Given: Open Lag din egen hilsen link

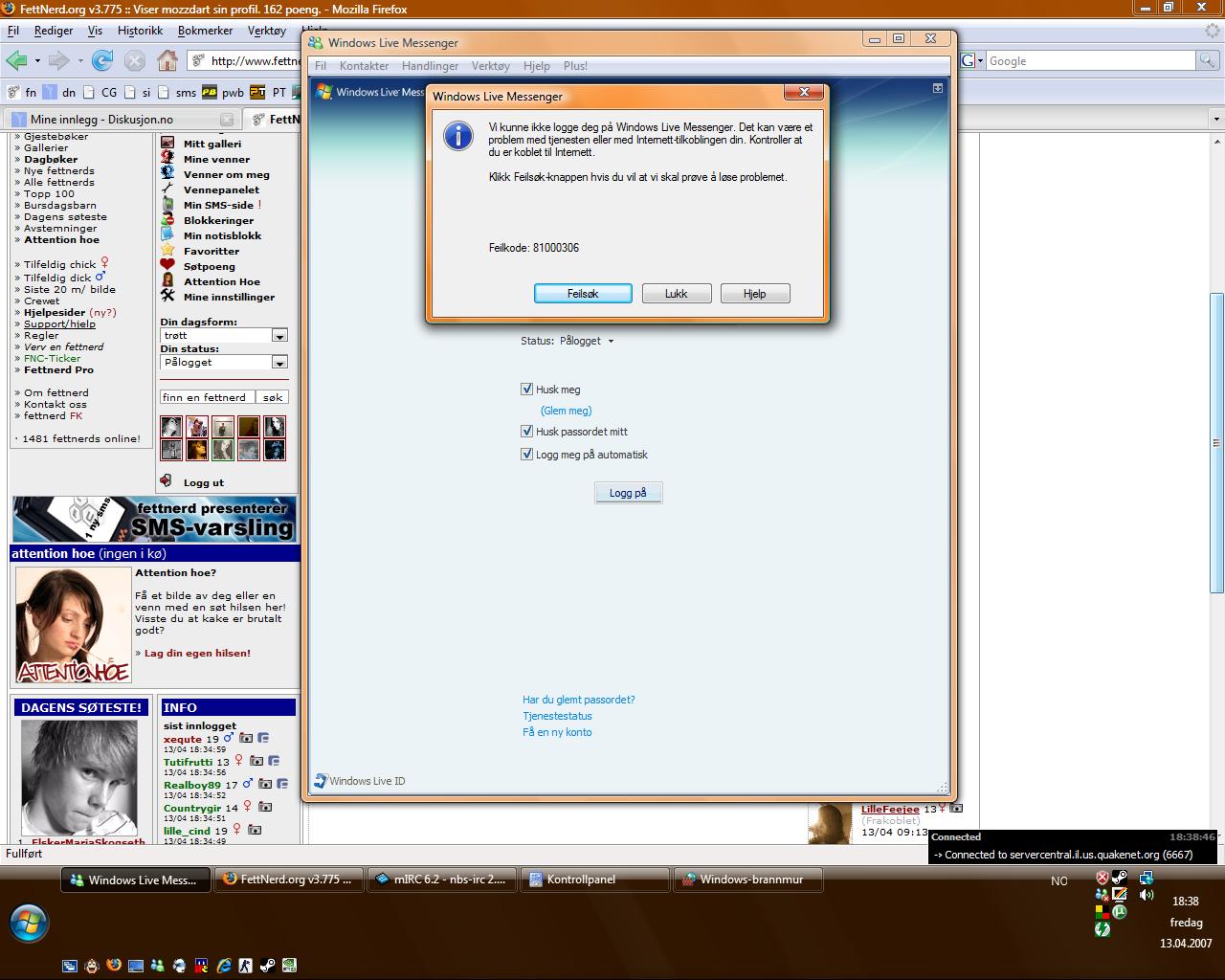Looking at the screenshot, I should click(x=197, y=653).
